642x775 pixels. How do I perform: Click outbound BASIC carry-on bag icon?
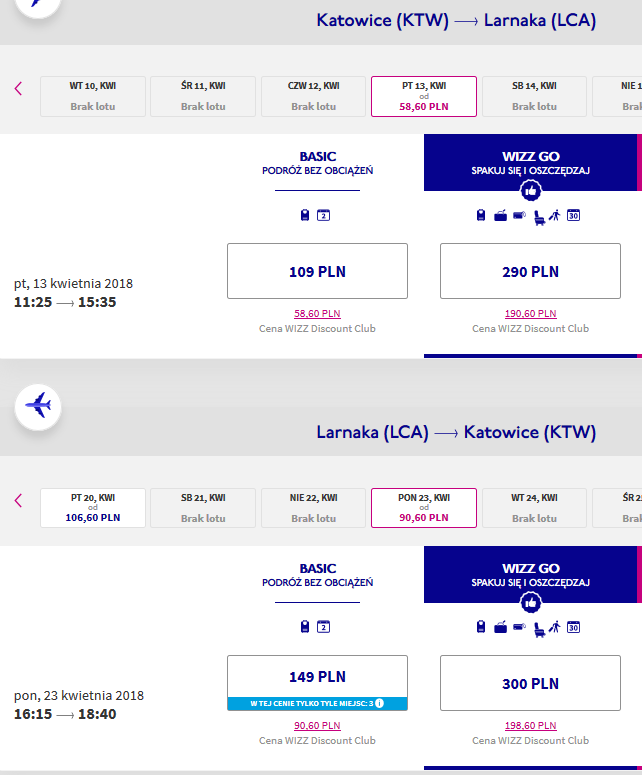pos(305,215)
